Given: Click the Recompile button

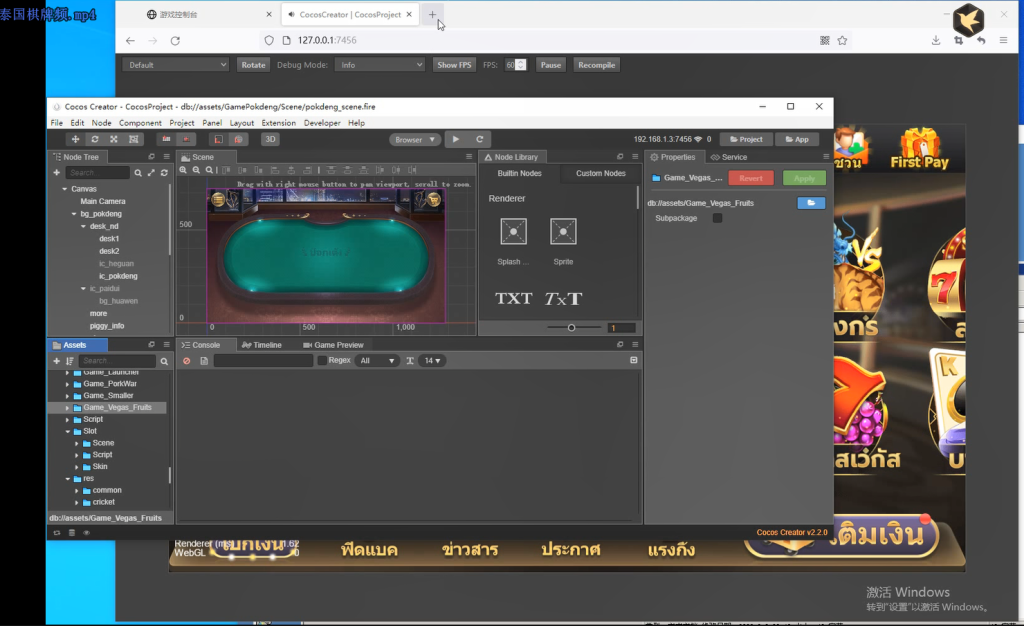Looking at the screenshot, I should point(596,63).
